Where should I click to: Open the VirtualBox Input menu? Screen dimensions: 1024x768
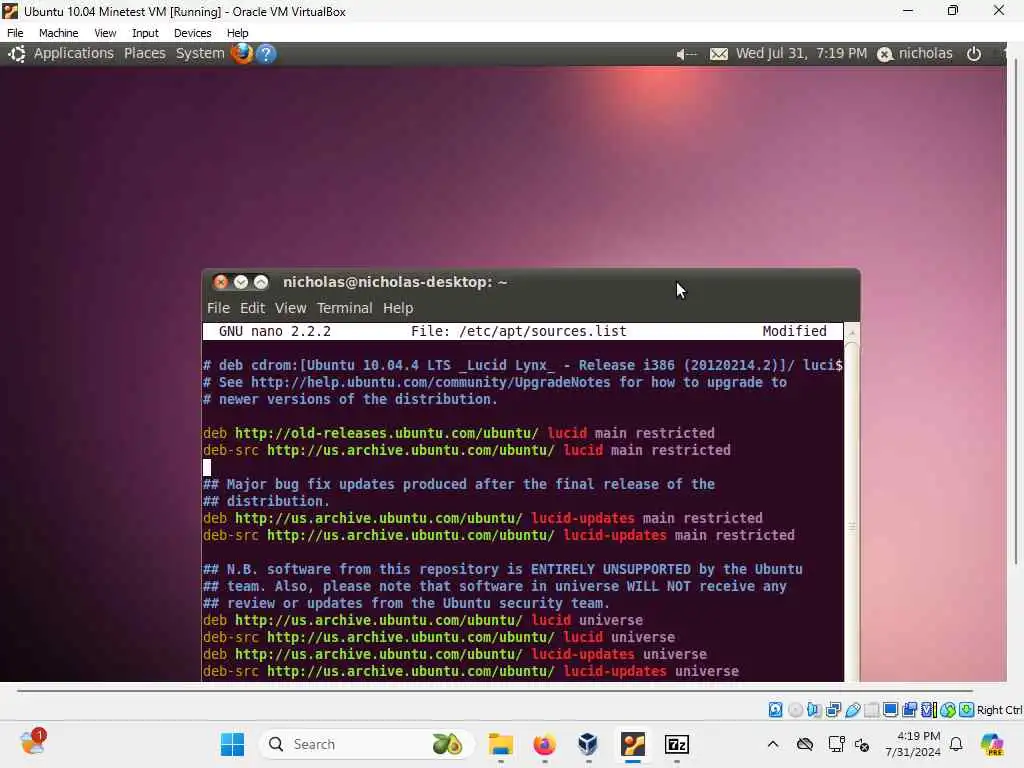pyautogui.click(x=145, y=33)
